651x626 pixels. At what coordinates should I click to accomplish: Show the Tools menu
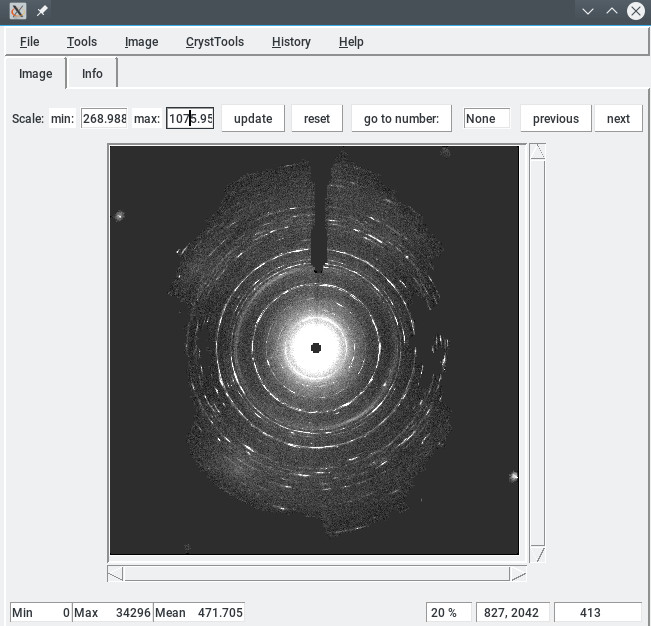[x=82, y=42]
